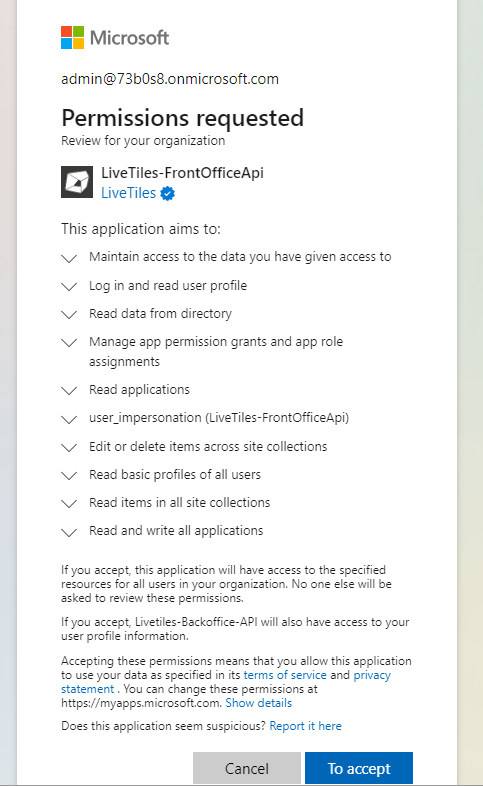Expand the user_impersonation permission chevron
Screen dimensions: 483x786
pyautogui.click(x=69, y=419)
